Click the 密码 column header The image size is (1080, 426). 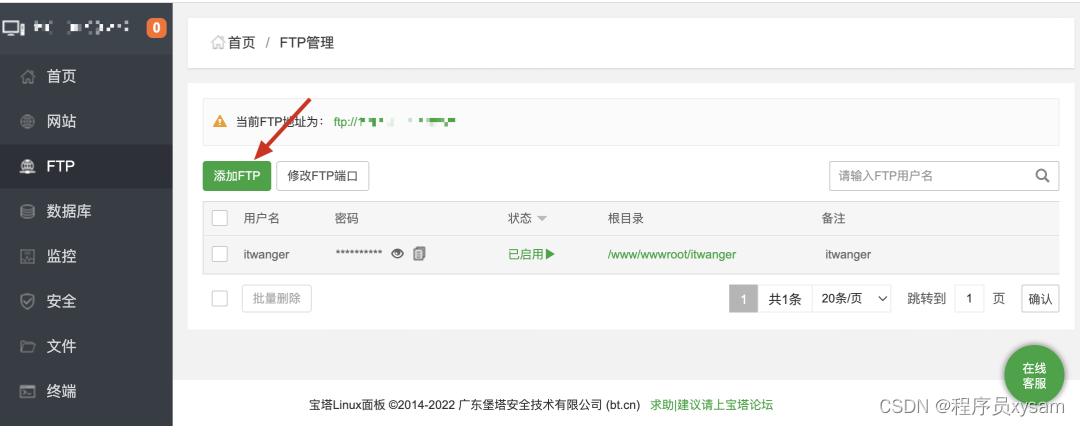click(x=346, y=219)
